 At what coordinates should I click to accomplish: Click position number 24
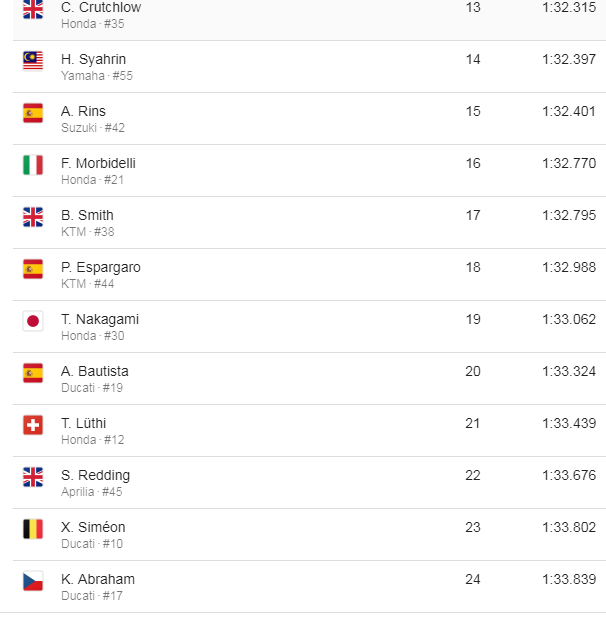[x=473, y=579]
